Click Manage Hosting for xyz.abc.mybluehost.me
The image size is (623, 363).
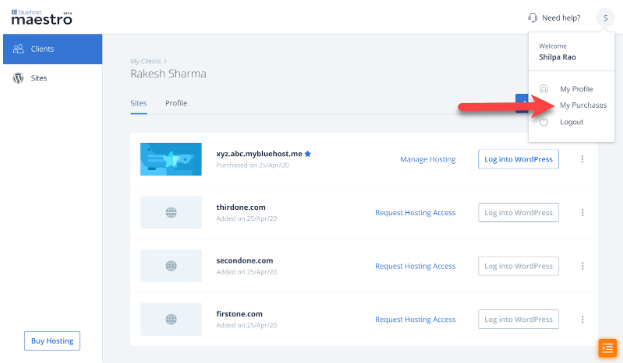click(428, 159)
